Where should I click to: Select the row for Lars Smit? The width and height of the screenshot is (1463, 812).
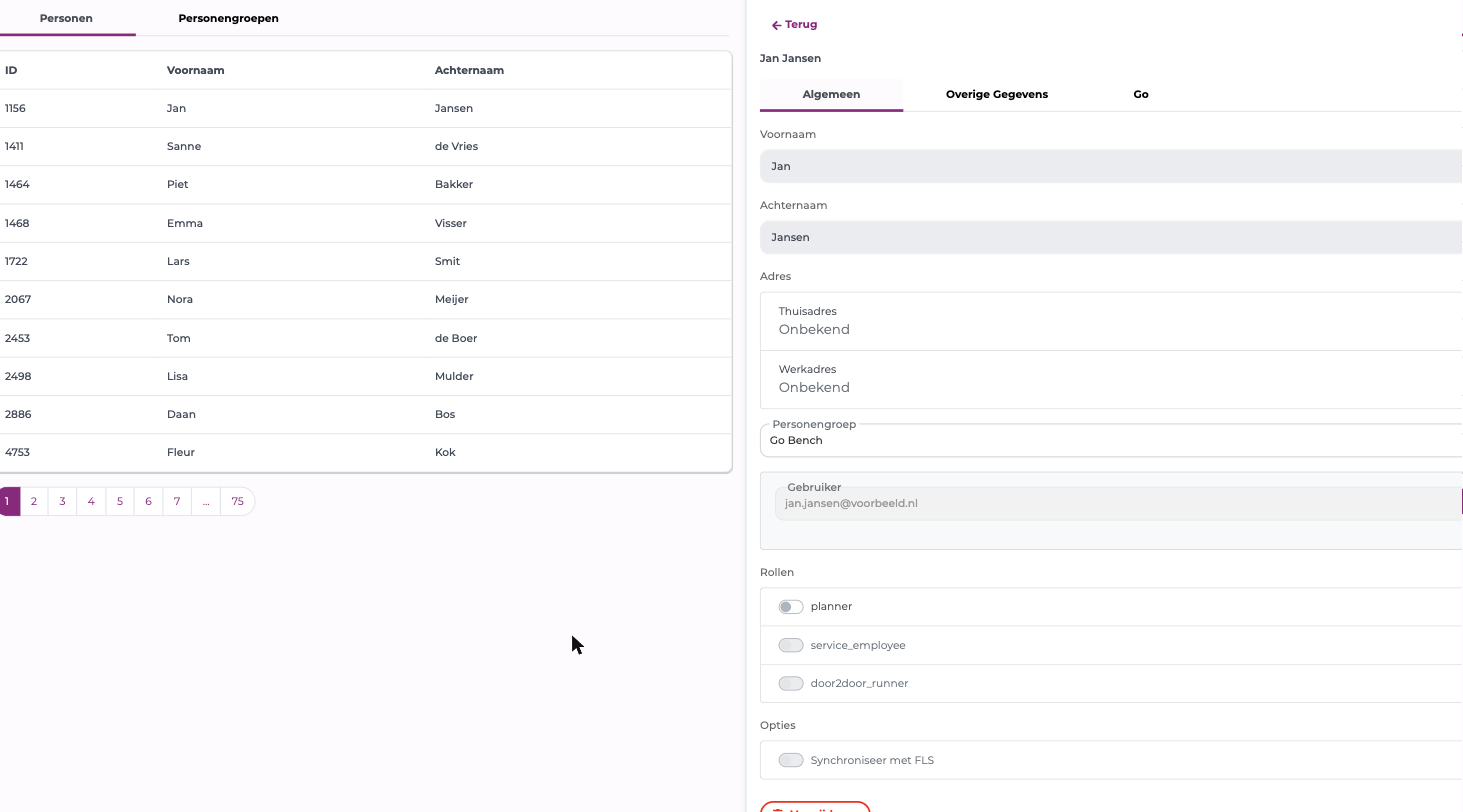tap(365, 261)
